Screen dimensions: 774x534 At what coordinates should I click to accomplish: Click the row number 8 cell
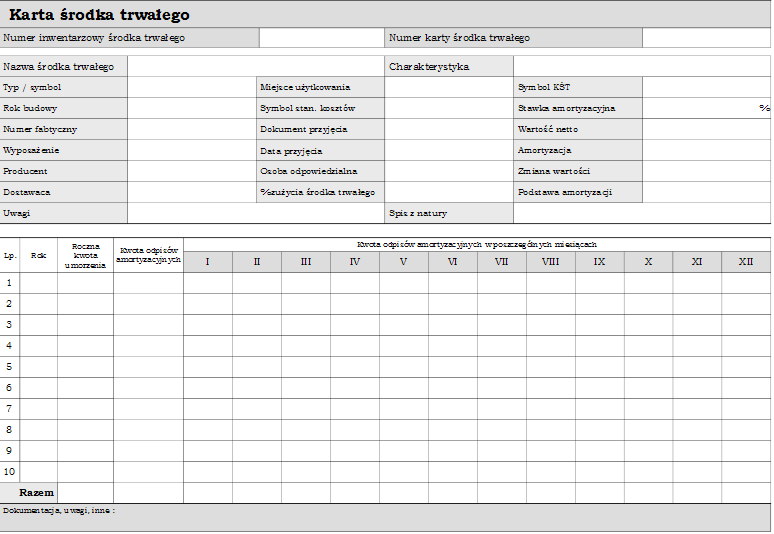10,429
